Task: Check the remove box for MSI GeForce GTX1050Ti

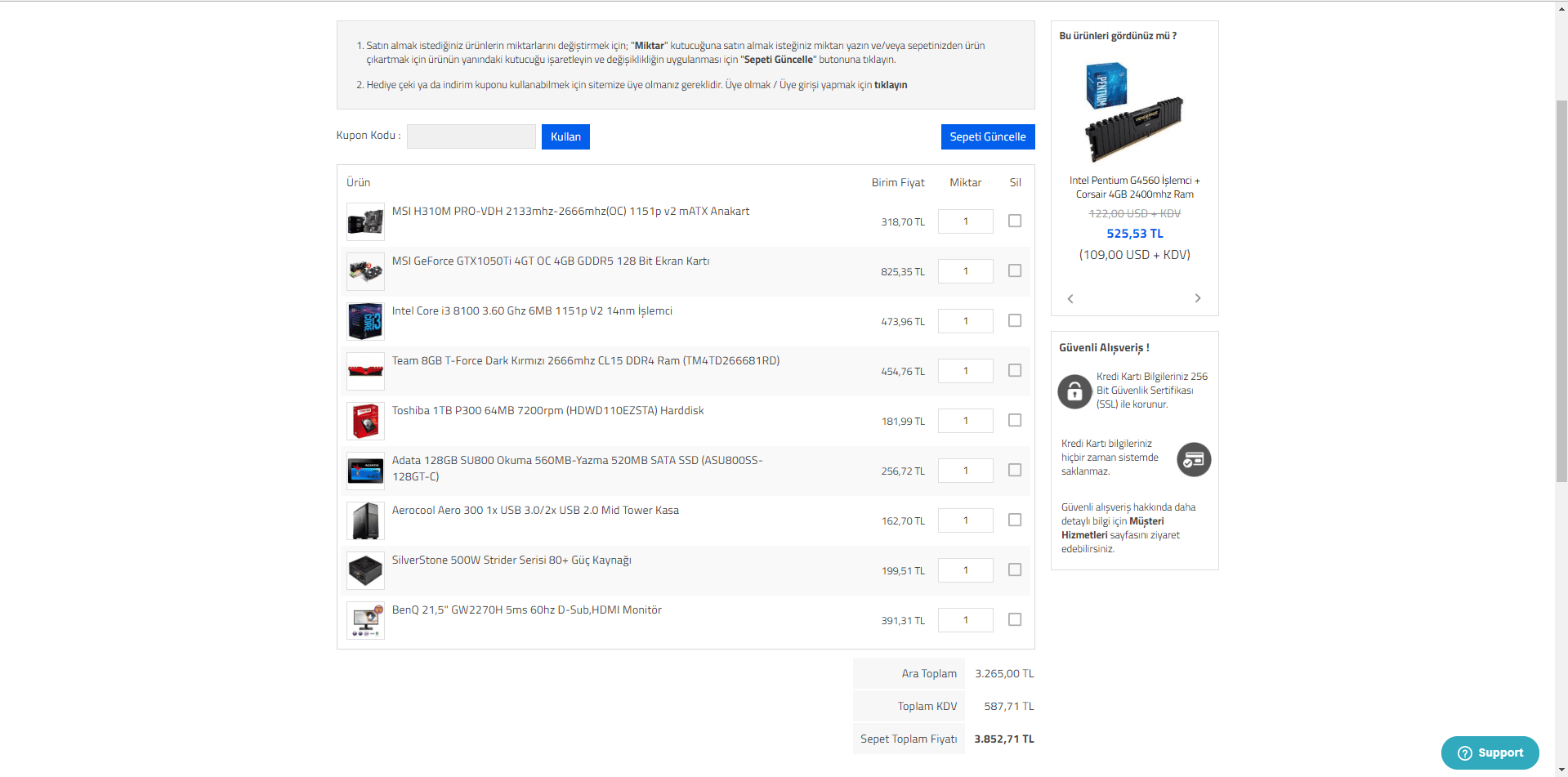Action: [x=1015, y=270]
